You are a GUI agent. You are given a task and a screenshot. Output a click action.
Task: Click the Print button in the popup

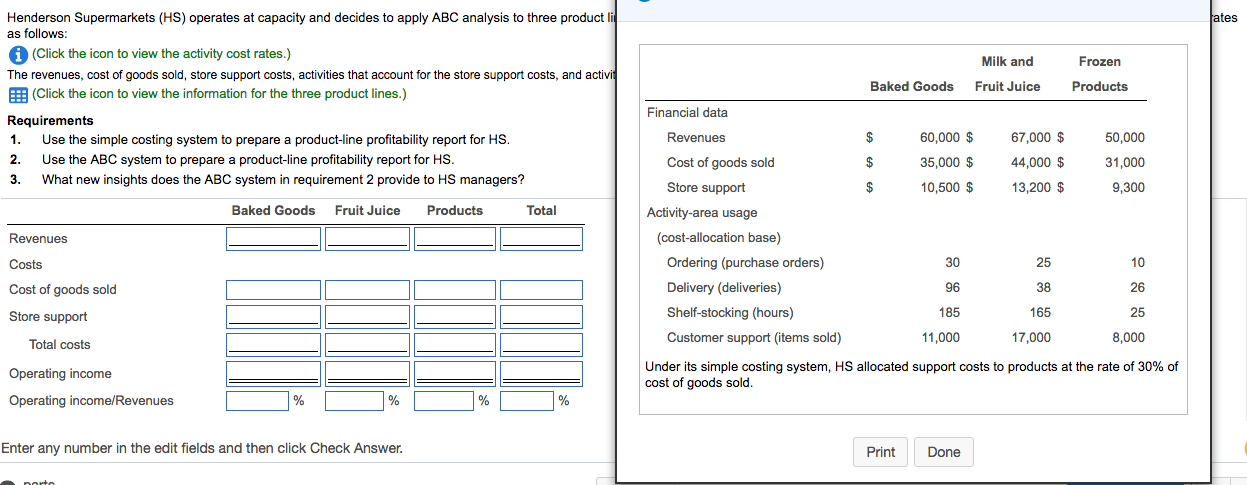881,452
